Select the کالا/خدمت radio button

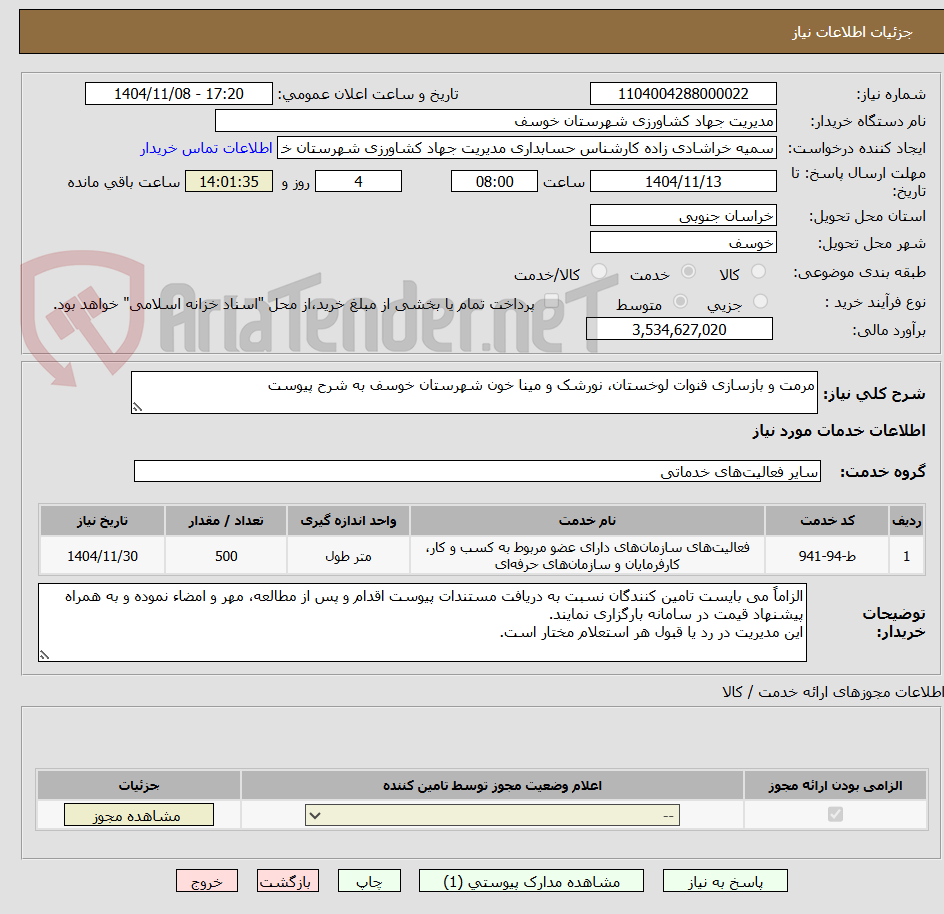[599, 272]
